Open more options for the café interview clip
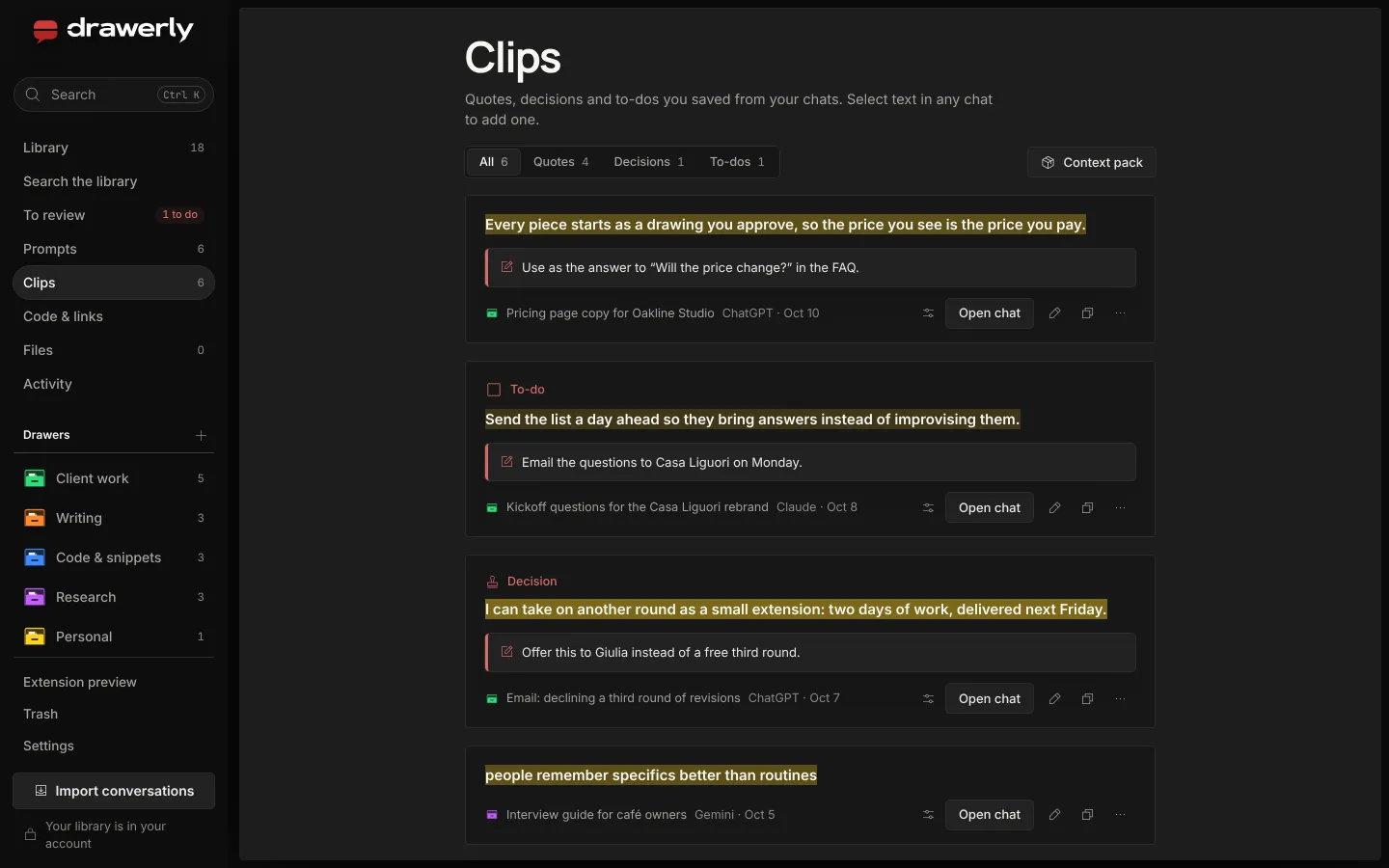The width and height of the screenshot is (1389, 868). pos(1120,815)
